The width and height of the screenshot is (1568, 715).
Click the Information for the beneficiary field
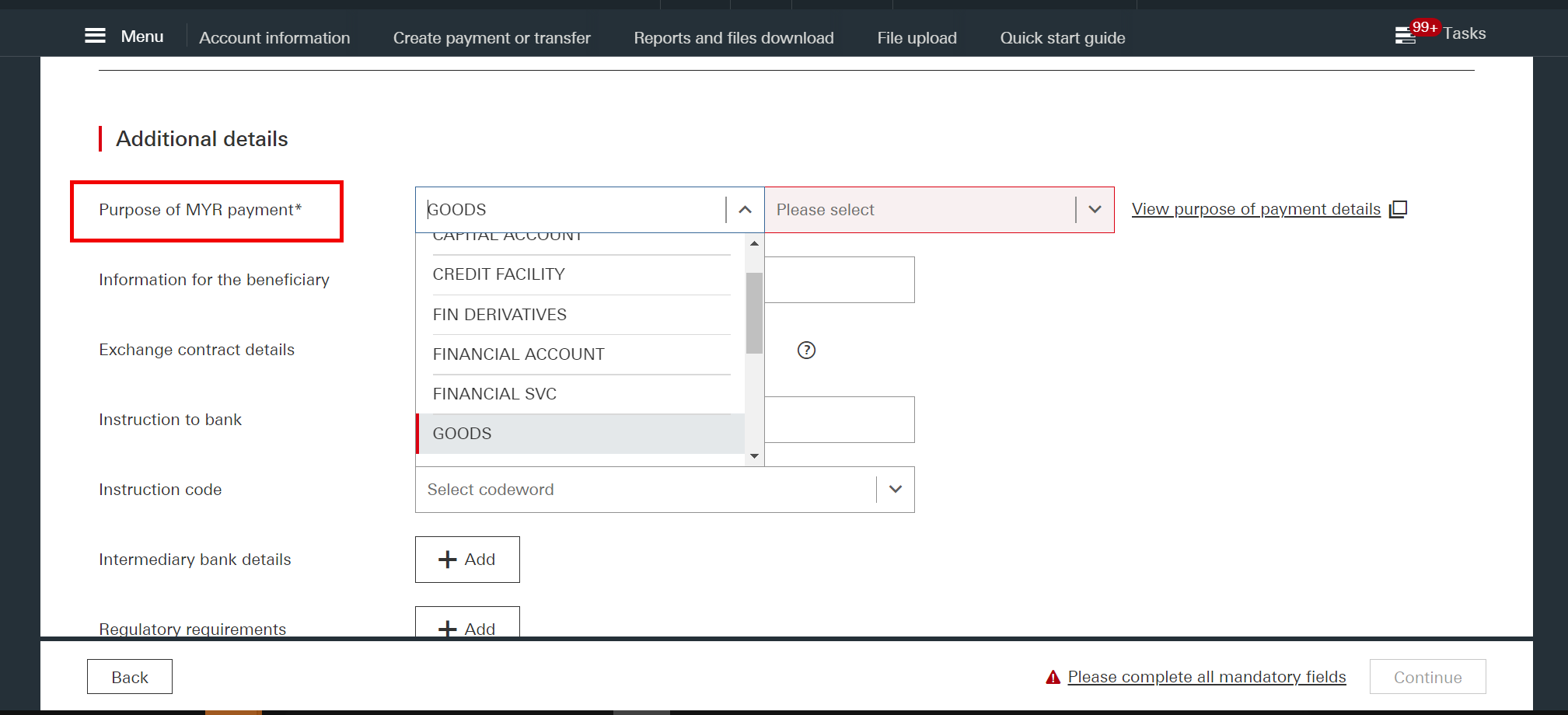pyautogui.click(x=840, y=280)
